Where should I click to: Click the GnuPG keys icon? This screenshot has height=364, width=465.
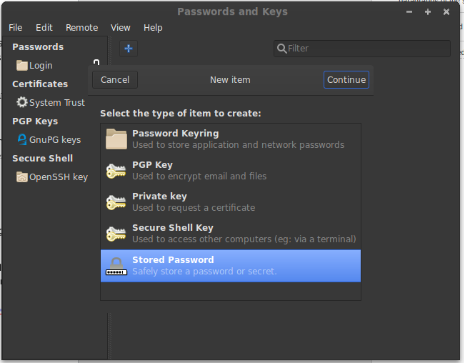click(x=22, y=139)
